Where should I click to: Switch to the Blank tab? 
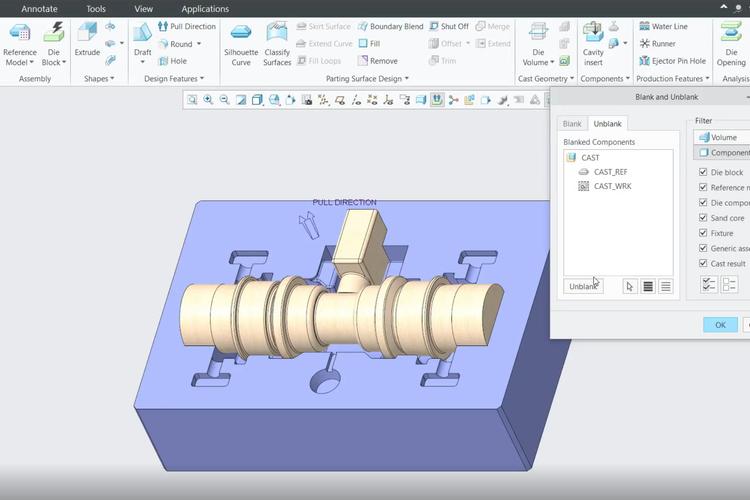point(572,124)
